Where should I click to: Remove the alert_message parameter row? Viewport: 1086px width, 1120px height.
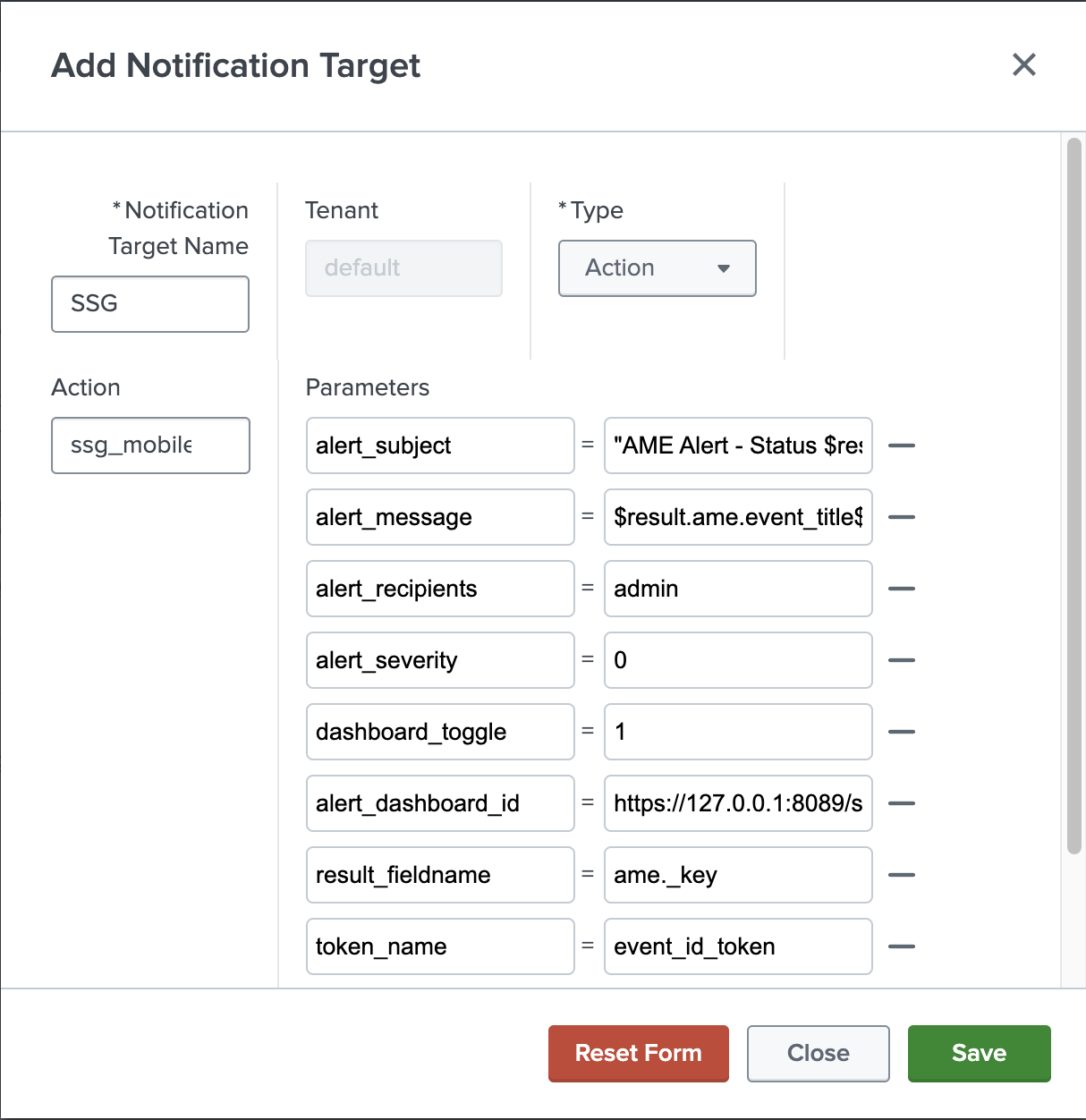pyautogui.click(x=902, y=517)
